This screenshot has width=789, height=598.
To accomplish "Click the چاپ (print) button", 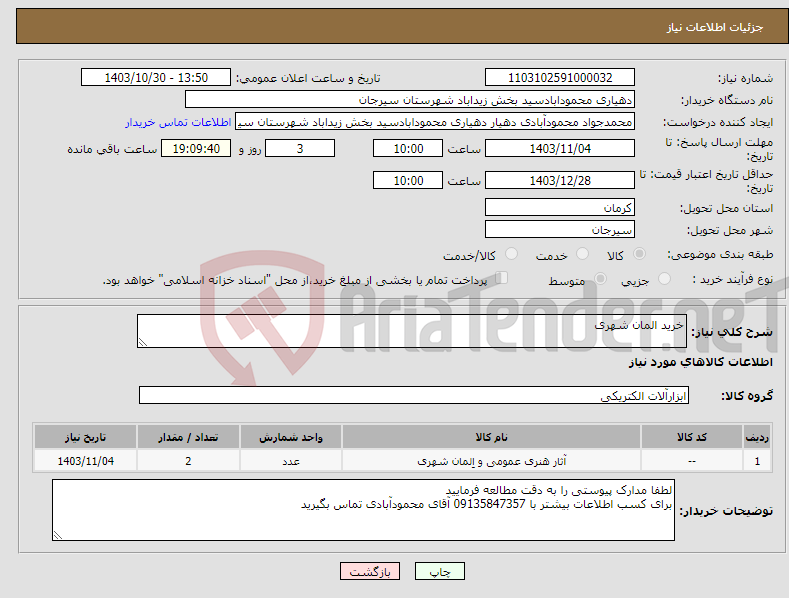I will click(x=439, y=571).
